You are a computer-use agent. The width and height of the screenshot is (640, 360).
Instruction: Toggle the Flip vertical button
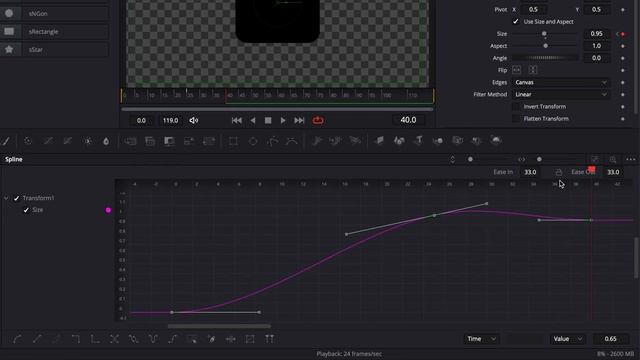click(x=533, y=70)
